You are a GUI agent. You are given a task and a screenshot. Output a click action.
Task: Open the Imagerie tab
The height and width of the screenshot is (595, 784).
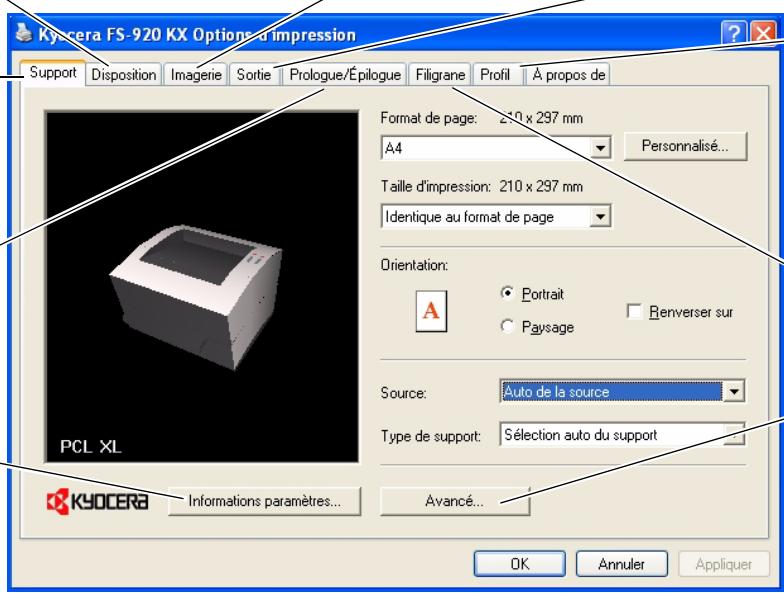(196, 75)
